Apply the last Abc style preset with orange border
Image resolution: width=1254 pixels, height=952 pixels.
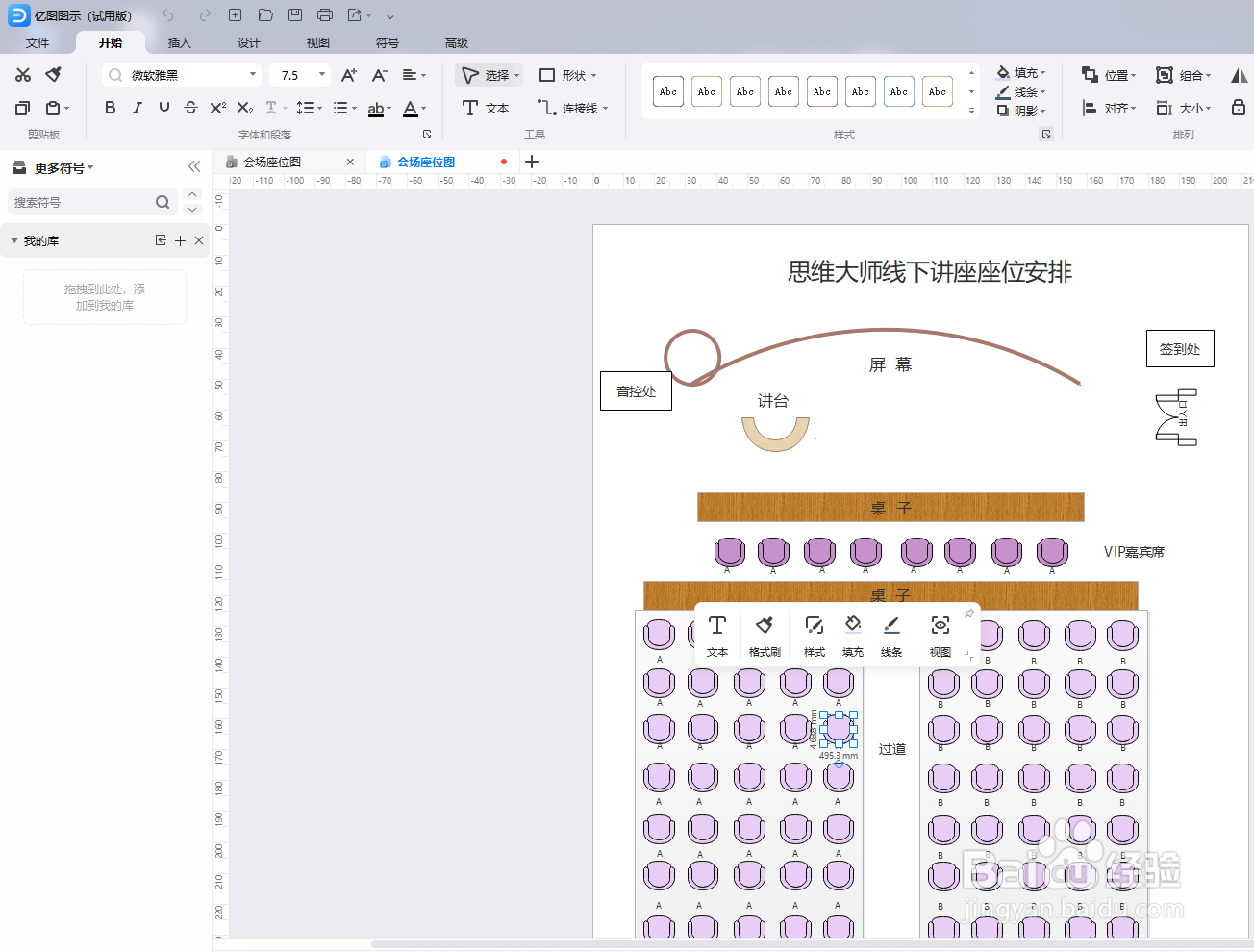(x=938, y=91)
